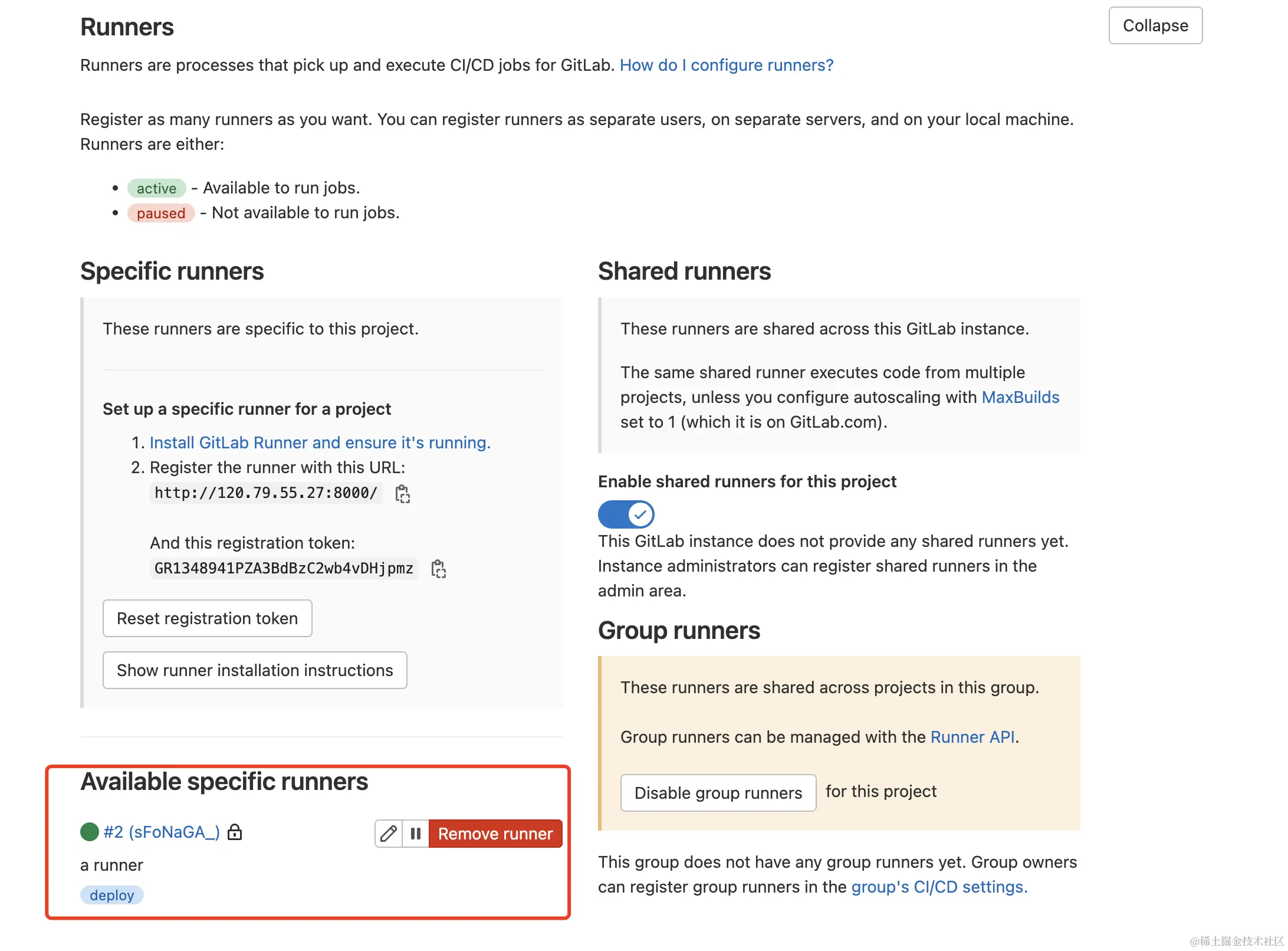Screen dimensions: 1288x951
Task: Reset the registration token
Action: tap(207, 618)
